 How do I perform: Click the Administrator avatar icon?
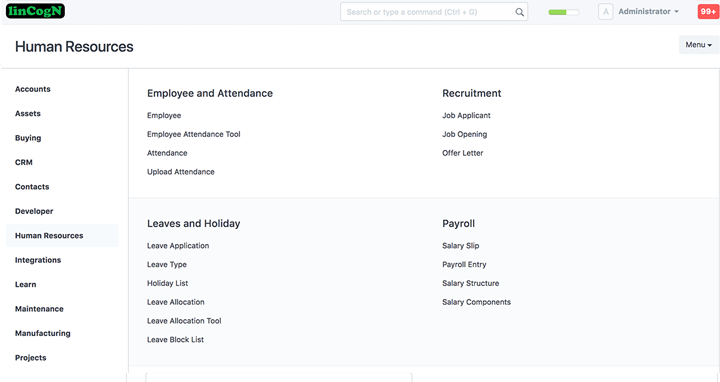click(605, 12)
